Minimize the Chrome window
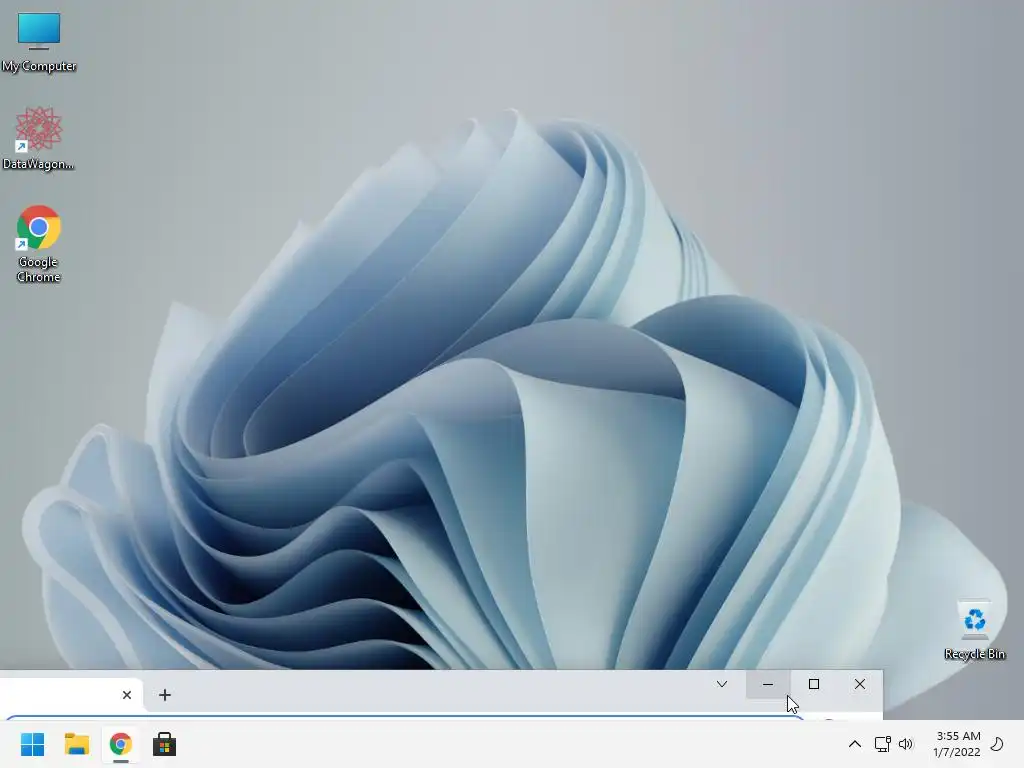Viewport: 1024px width, 768px height. click(768, 684)
